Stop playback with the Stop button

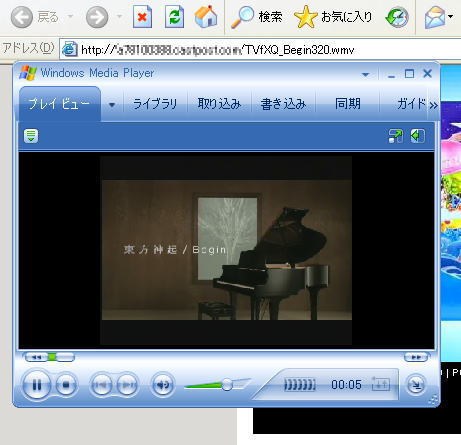coord(66,385)
